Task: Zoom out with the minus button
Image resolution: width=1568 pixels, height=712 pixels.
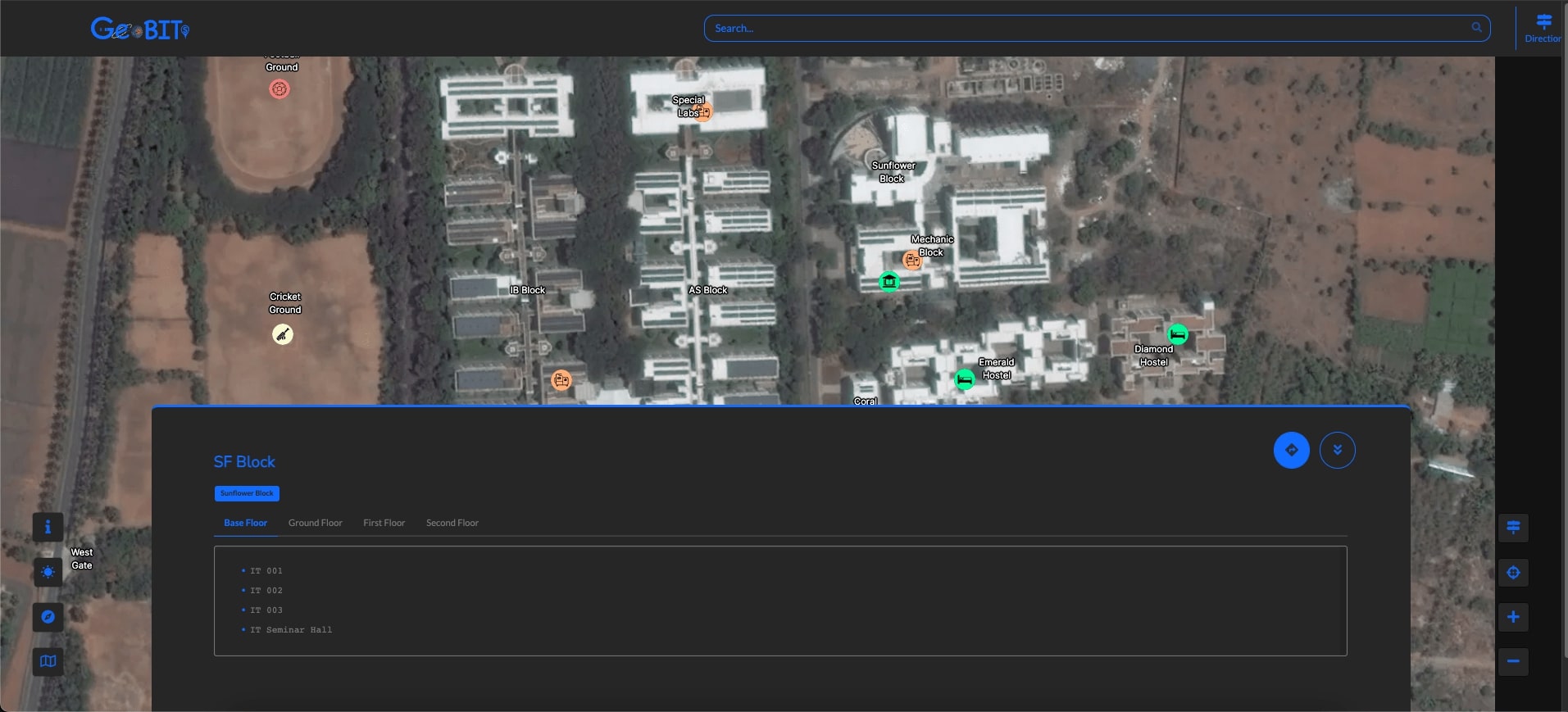Action: tap(1513, 661)
